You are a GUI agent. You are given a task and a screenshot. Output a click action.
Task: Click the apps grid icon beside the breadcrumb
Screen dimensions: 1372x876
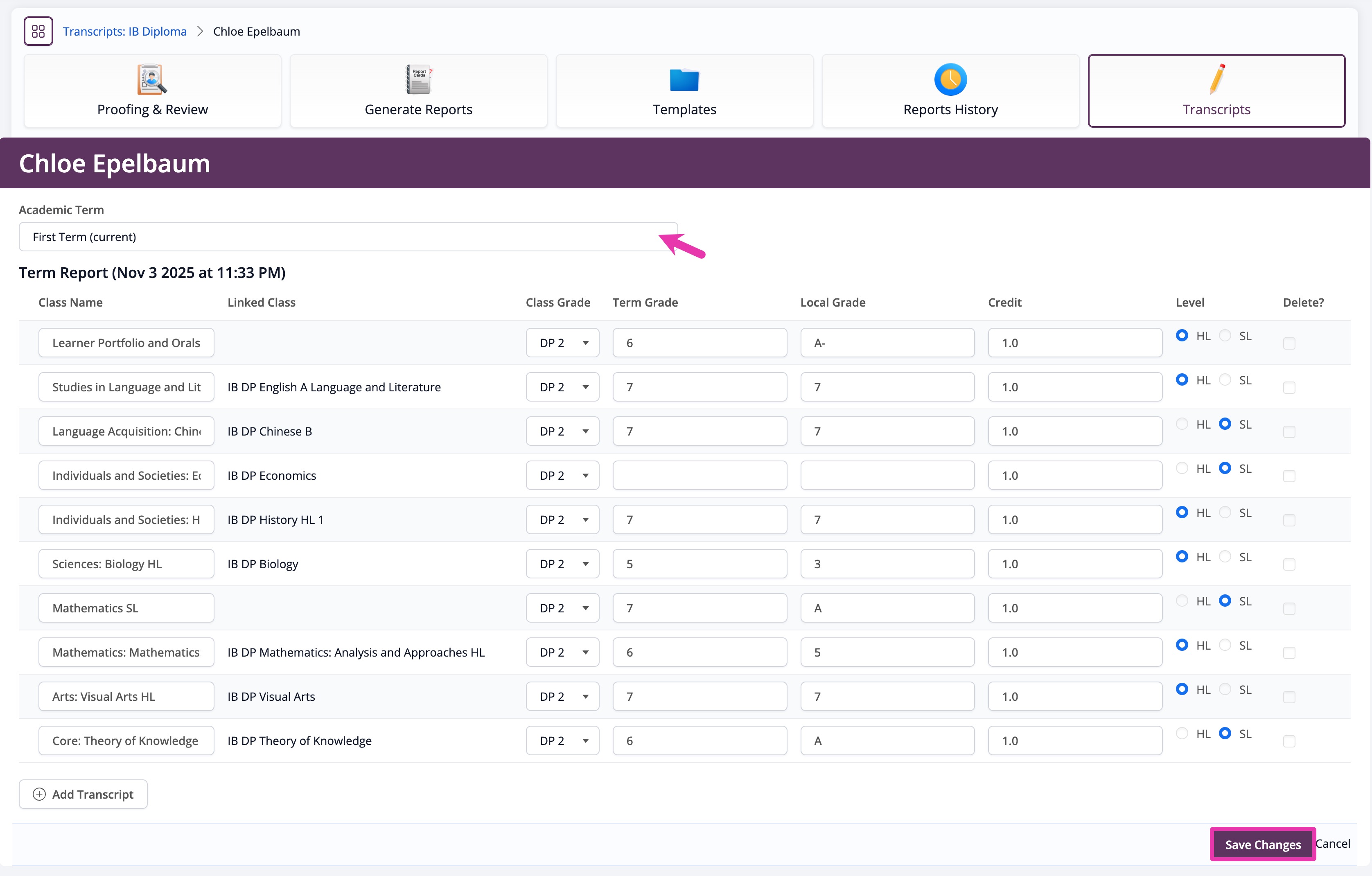[38, 32]
